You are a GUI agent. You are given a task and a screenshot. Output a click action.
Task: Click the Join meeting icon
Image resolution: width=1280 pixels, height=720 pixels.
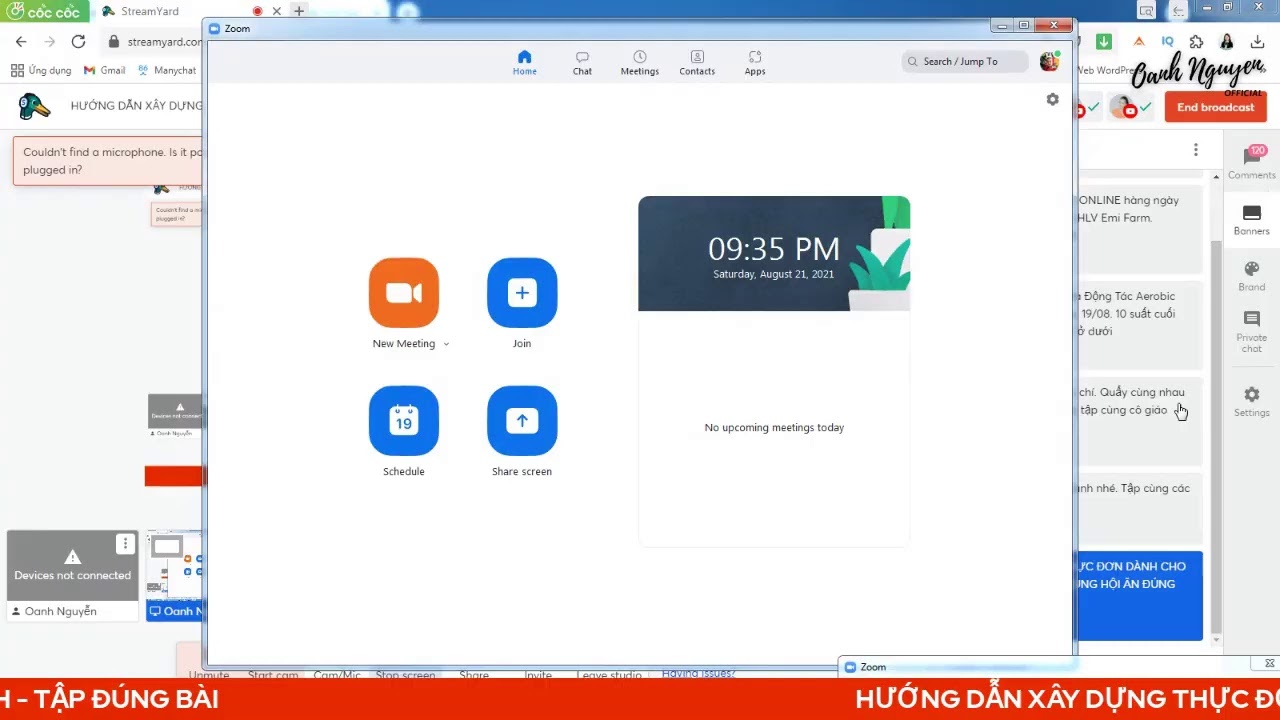coord(522,293)
